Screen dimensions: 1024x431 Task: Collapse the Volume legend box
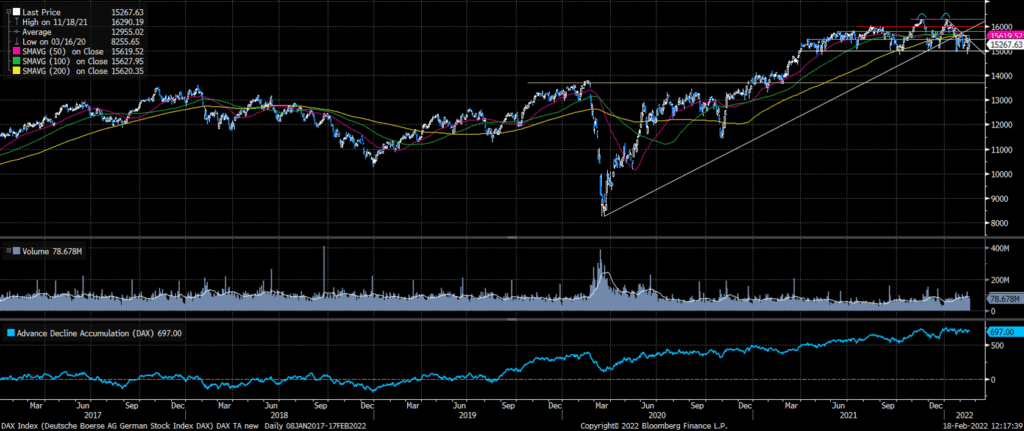(7, 250)
